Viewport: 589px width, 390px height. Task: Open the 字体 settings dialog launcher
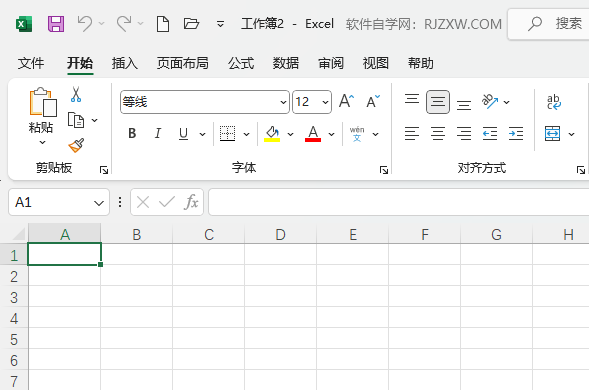[384, 170]
